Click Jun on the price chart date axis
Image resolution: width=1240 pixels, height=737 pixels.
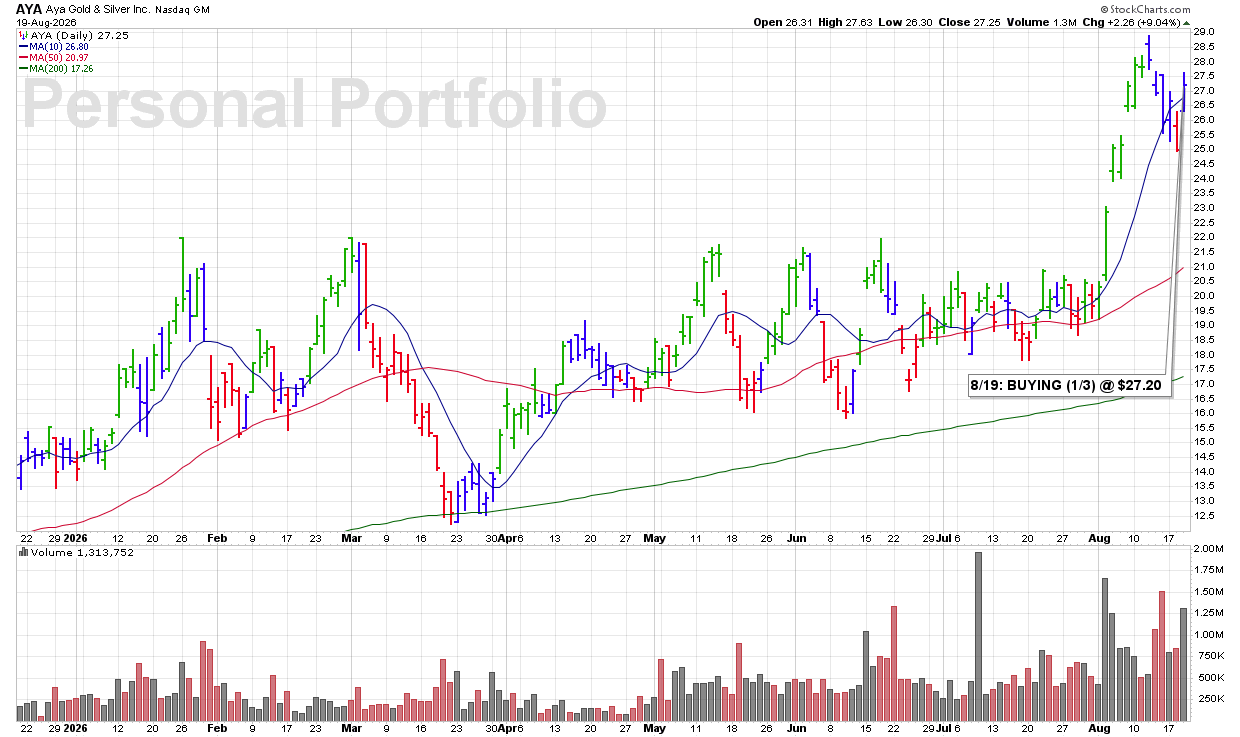(795, 538)
